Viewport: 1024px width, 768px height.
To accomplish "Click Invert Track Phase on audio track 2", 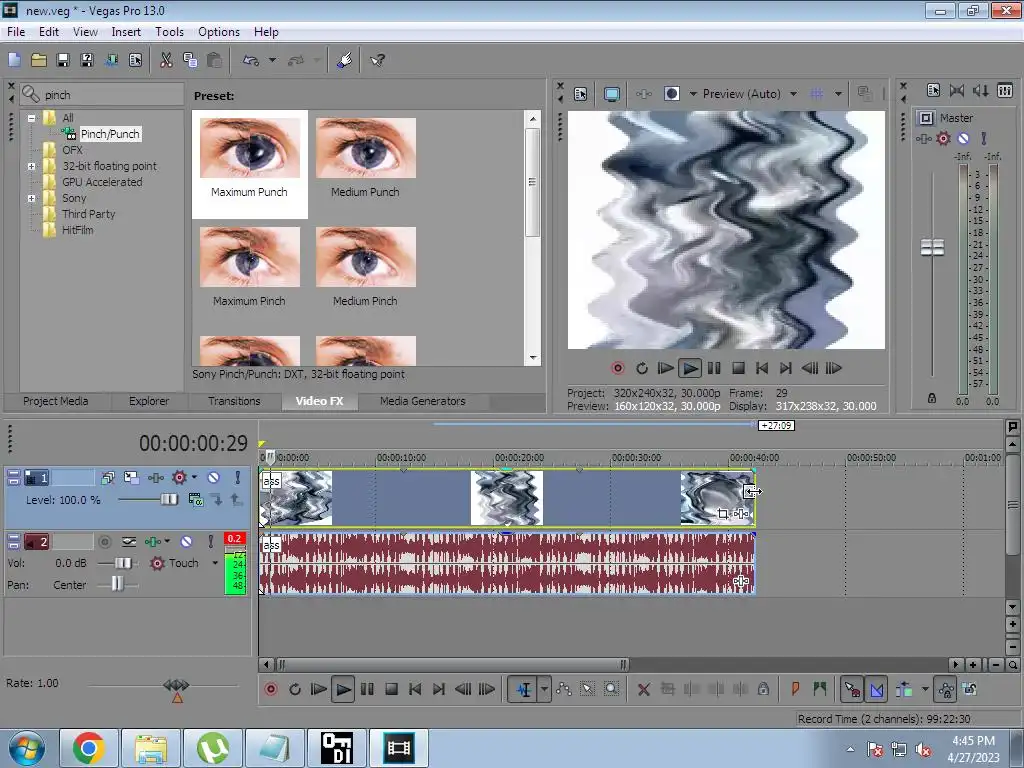I will [129, 541].
